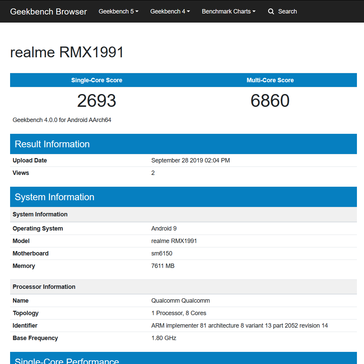Click the Operating System label

pyautogui.click(x=38, y=229)
